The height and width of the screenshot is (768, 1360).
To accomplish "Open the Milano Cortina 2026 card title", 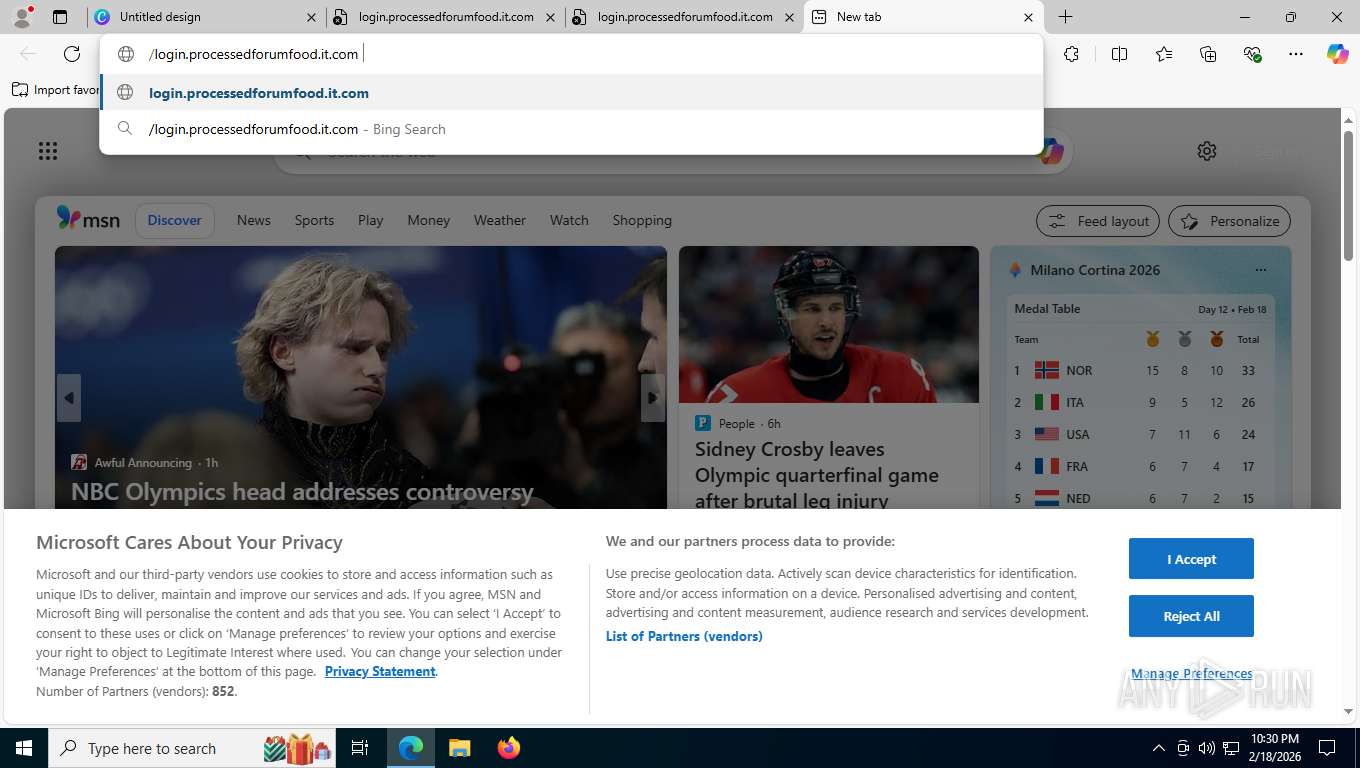I will (1095, 270).
